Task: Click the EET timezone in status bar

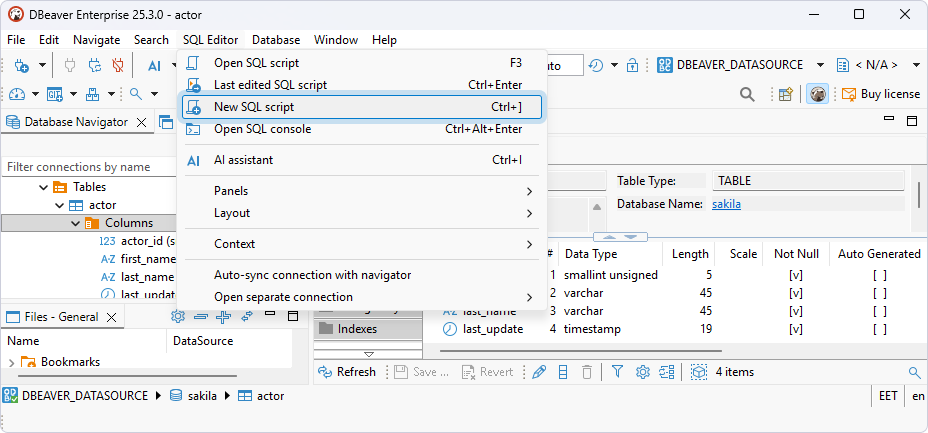Action: pyautogui.click(x=888, y=396)
